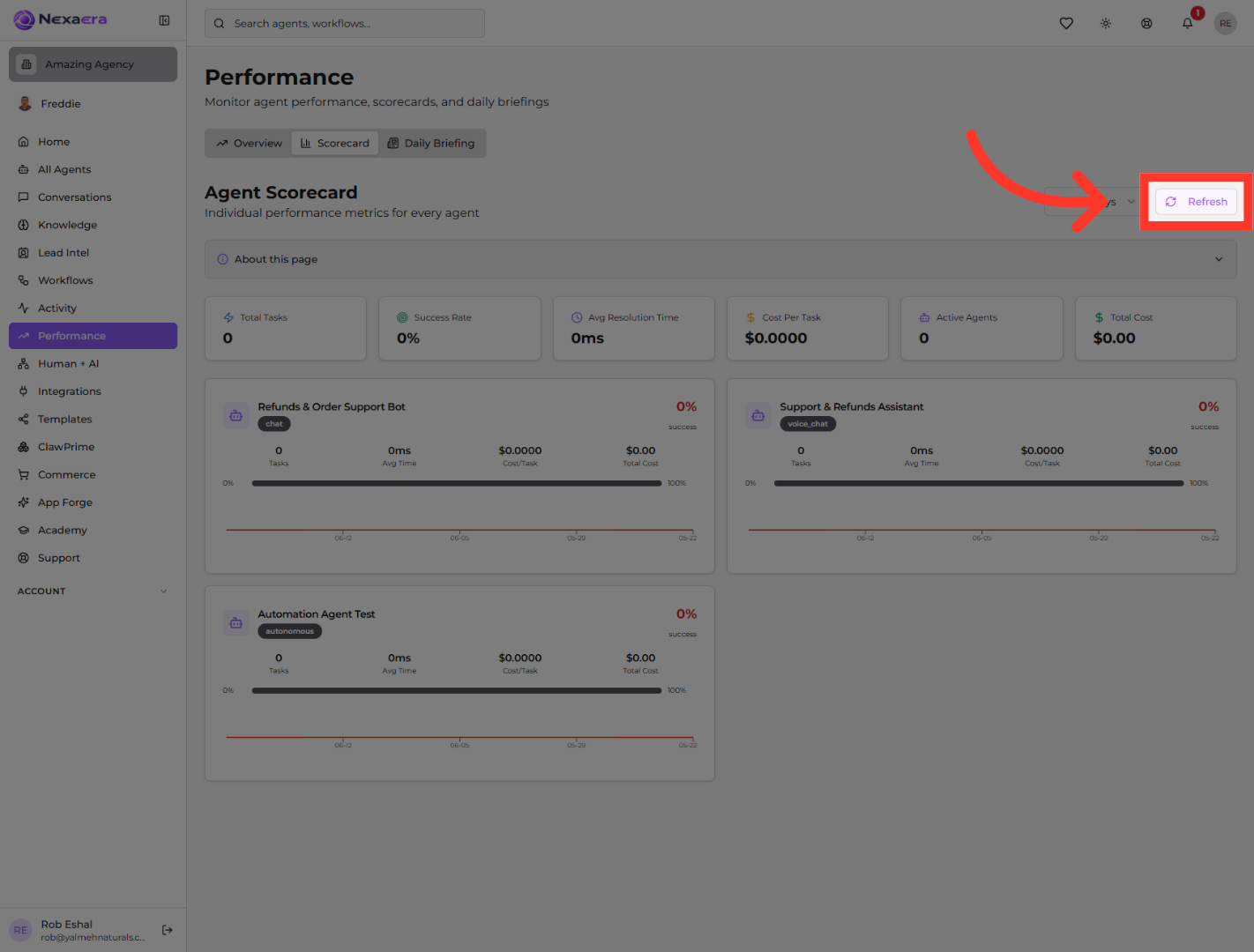Screen dimensions: 1254x952
Task: Collapse the sidebar with the panel icon
Action: pos(164,20)
